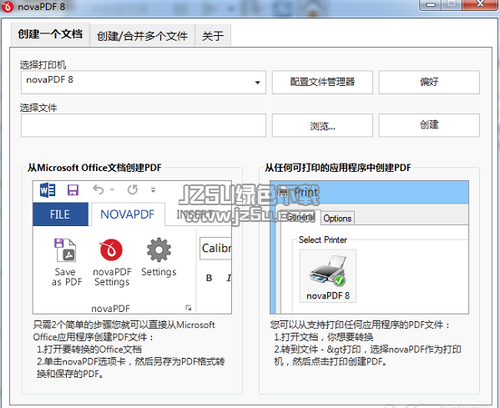Click the 配置文件管理器 button
Image resolution: width=500 pixels, height=408 pixels.
click(x=322, y=82)
